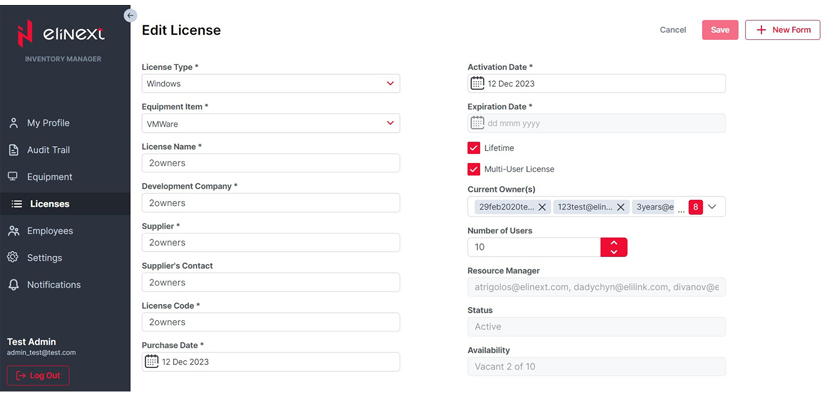
Task: Click the Audit Trail document icon
Action: click(14, 150)
